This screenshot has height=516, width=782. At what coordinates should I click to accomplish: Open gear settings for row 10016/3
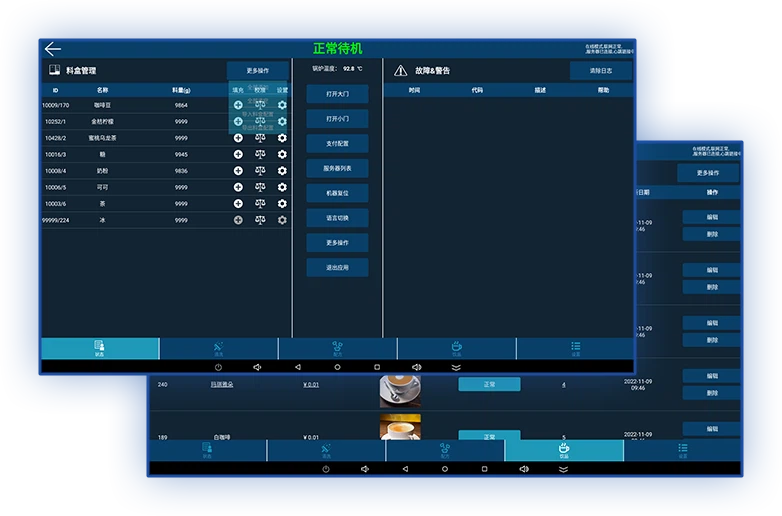(282, 155)
